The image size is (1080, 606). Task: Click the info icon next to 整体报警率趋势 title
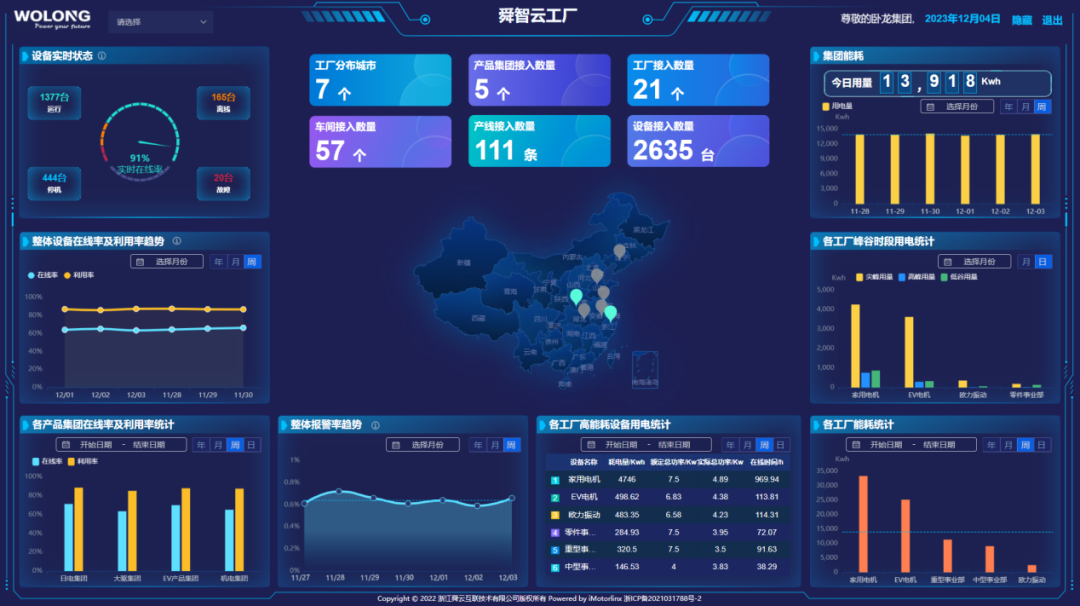coord(375,425)
